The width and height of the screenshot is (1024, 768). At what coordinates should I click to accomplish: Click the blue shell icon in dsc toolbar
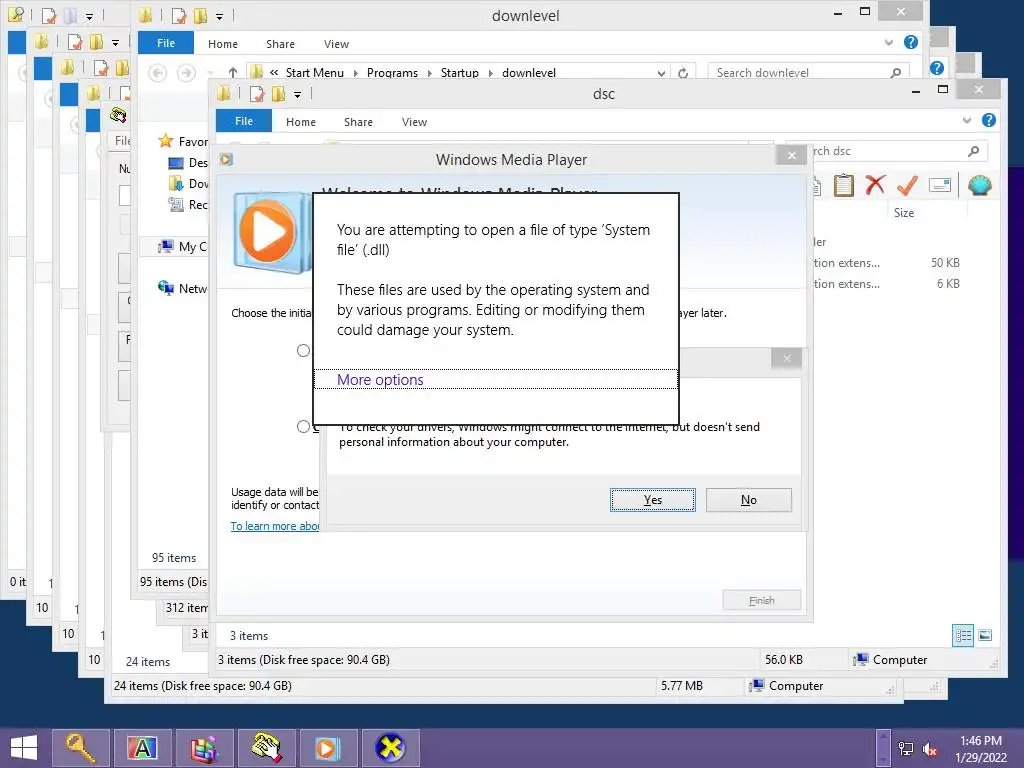980,185
